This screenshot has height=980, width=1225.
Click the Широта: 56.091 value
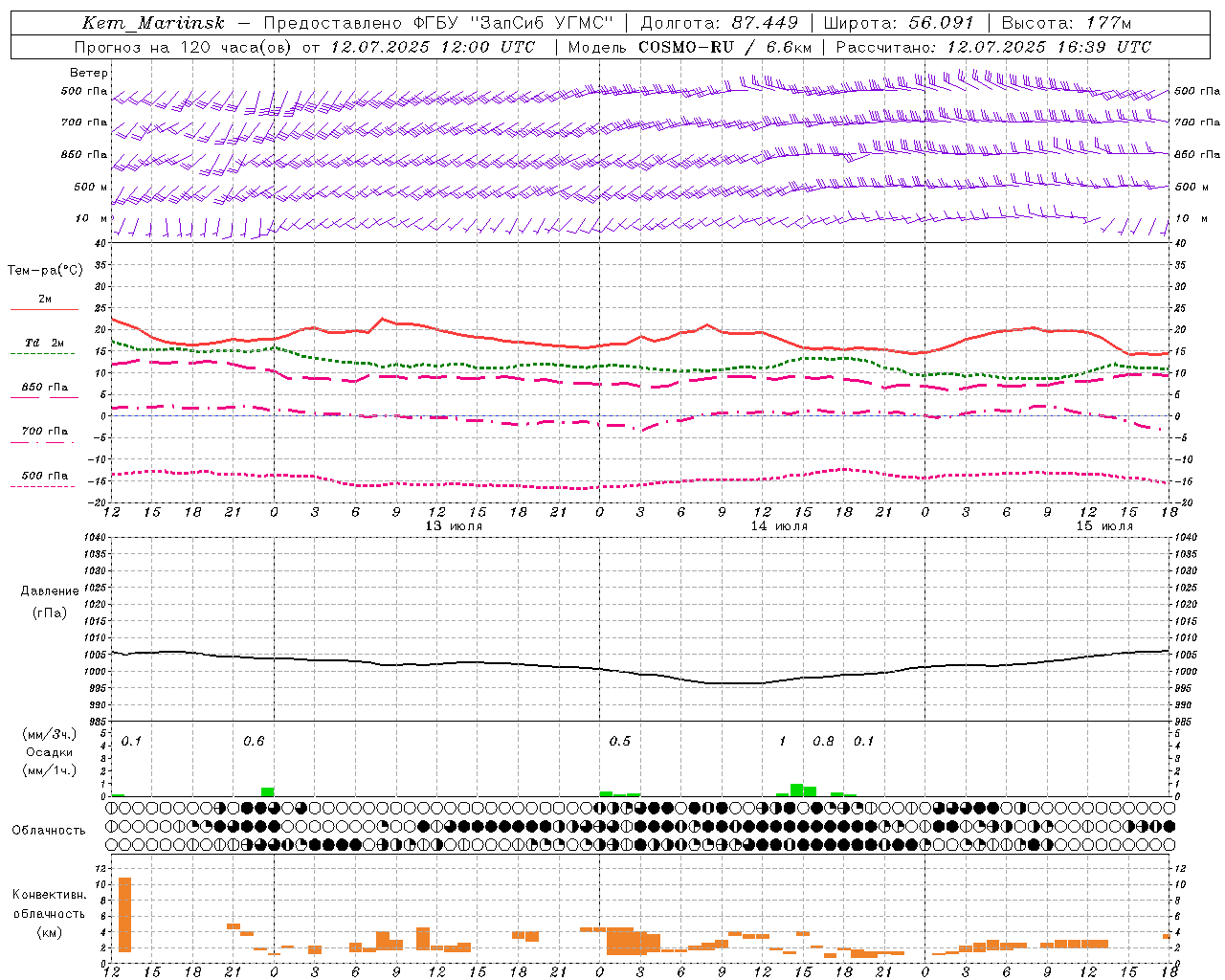tap(899, 23)
